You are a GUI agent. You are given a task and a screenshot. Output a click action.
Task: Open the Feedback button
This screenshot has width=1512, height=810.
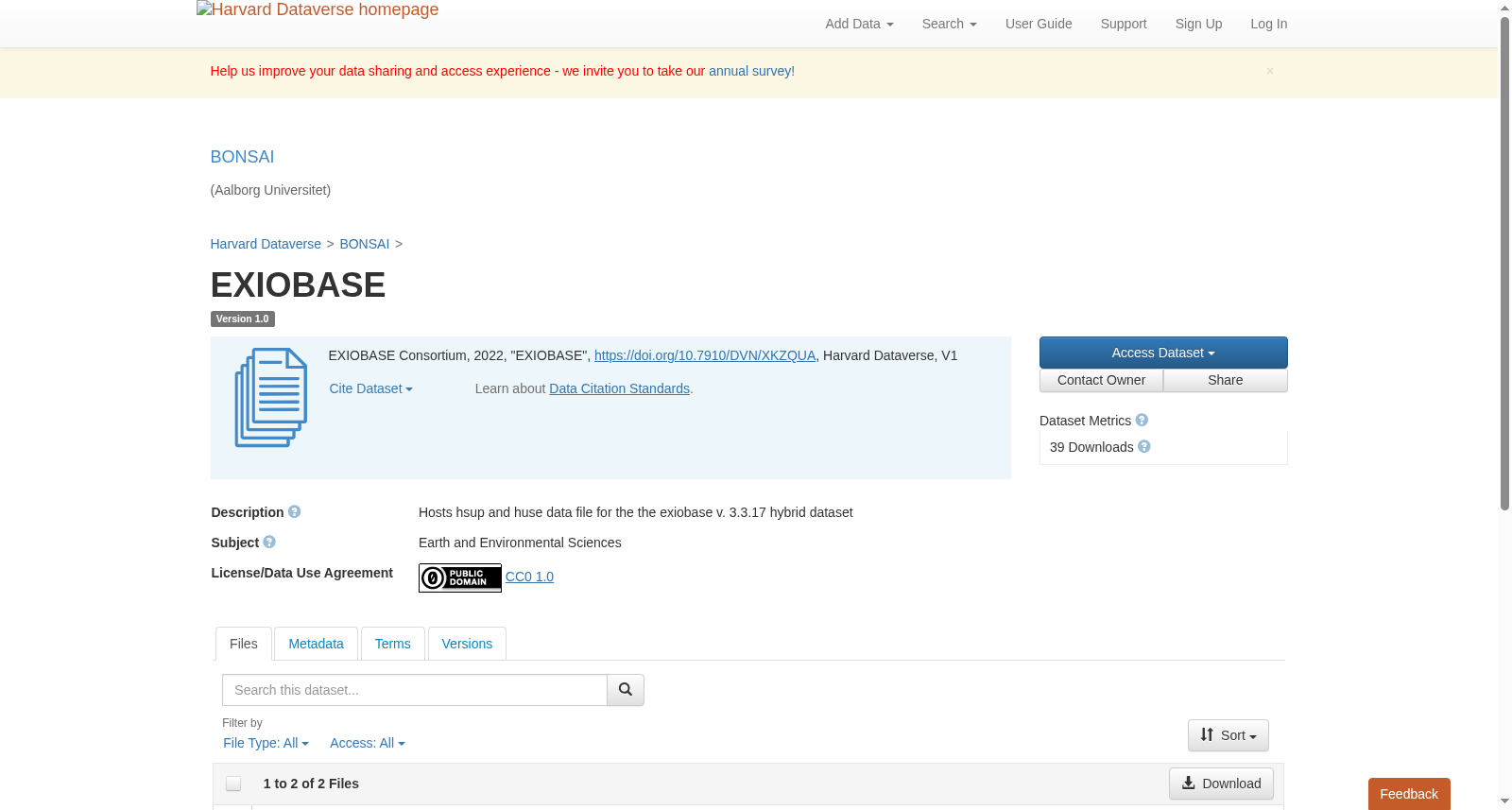(1409, 794)
